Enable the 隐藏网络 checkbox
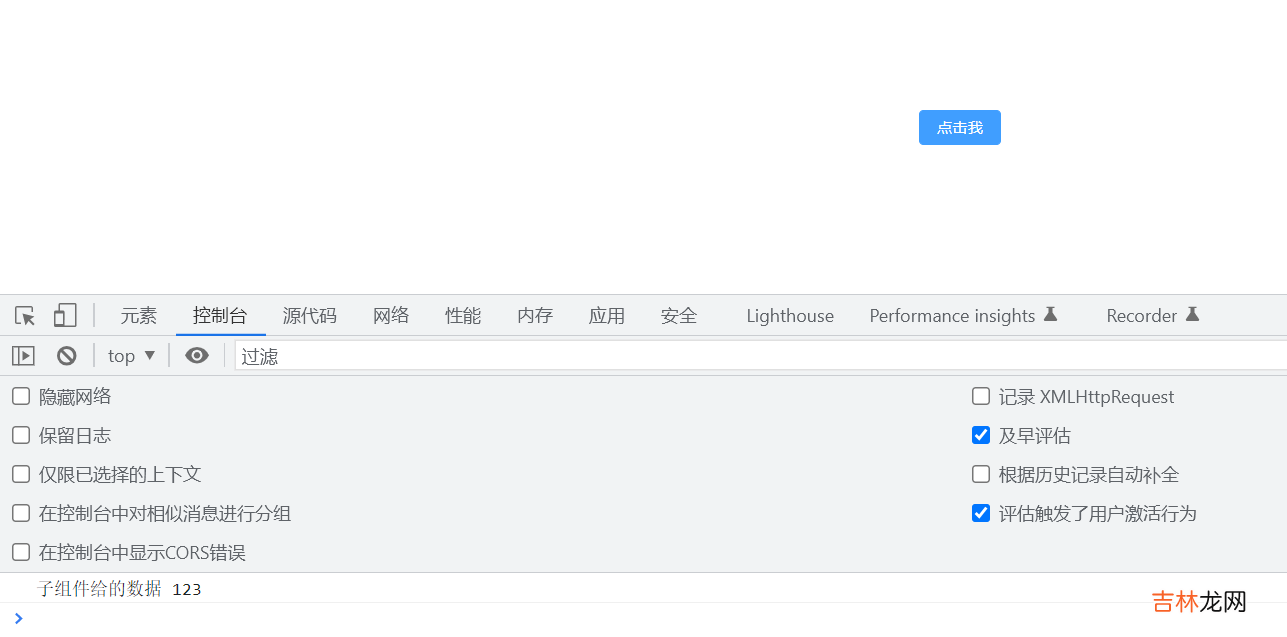Image resolution: width=1287 pixels, height=637 pixels. click(x=21, y=397)
